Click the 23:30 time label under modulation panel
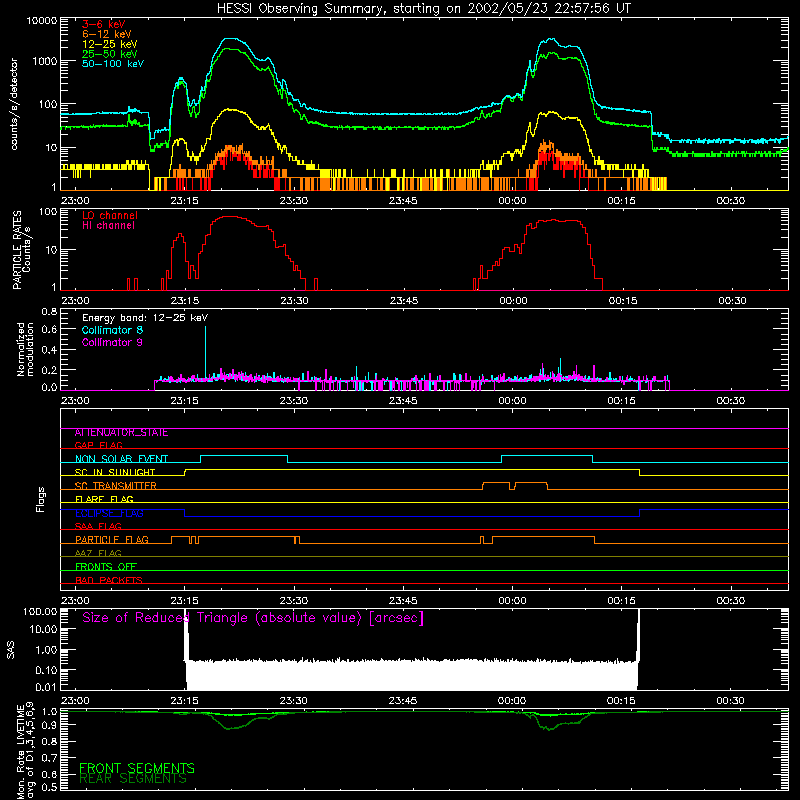This screenshot has width=800, height=800. [x=294, y=401]
